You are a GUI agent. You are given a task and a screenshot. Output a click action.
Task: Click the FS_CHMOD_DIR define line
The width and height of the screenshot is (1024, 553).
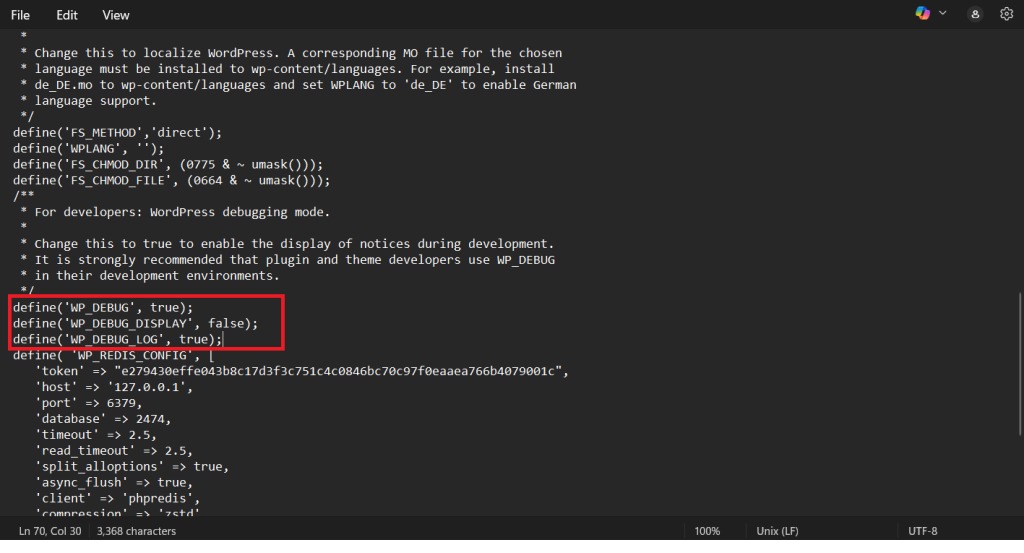pyautogui.click(x=168, y=164)
